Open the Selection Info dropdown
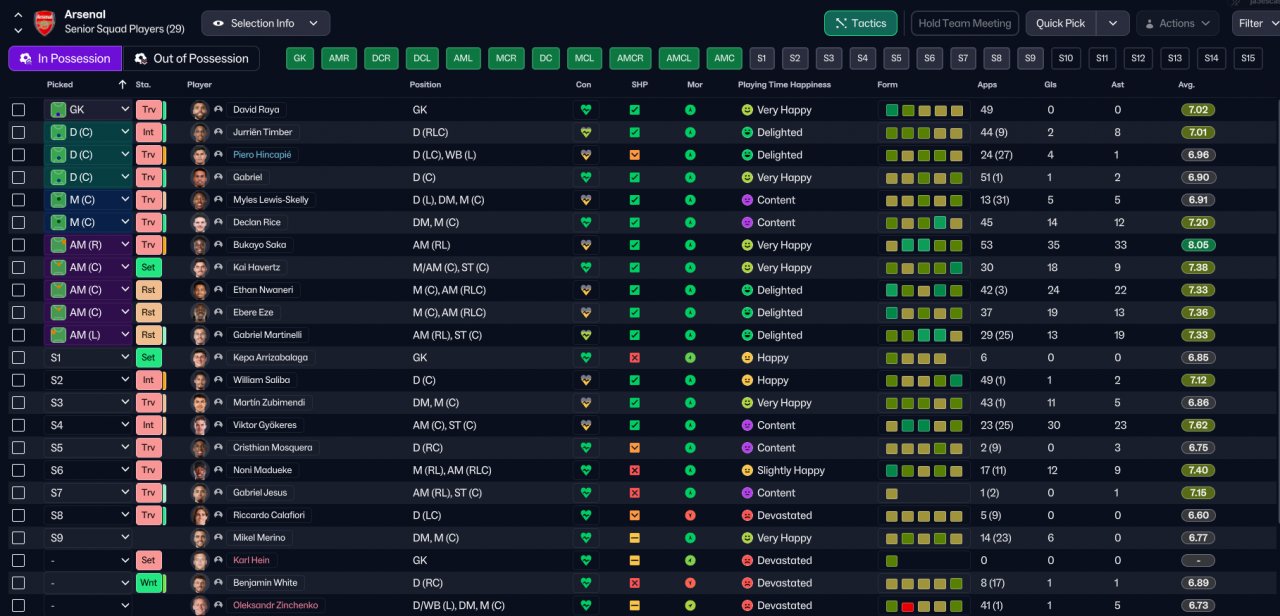Screen dimensions: 1280x616 (x=265, y=23)
